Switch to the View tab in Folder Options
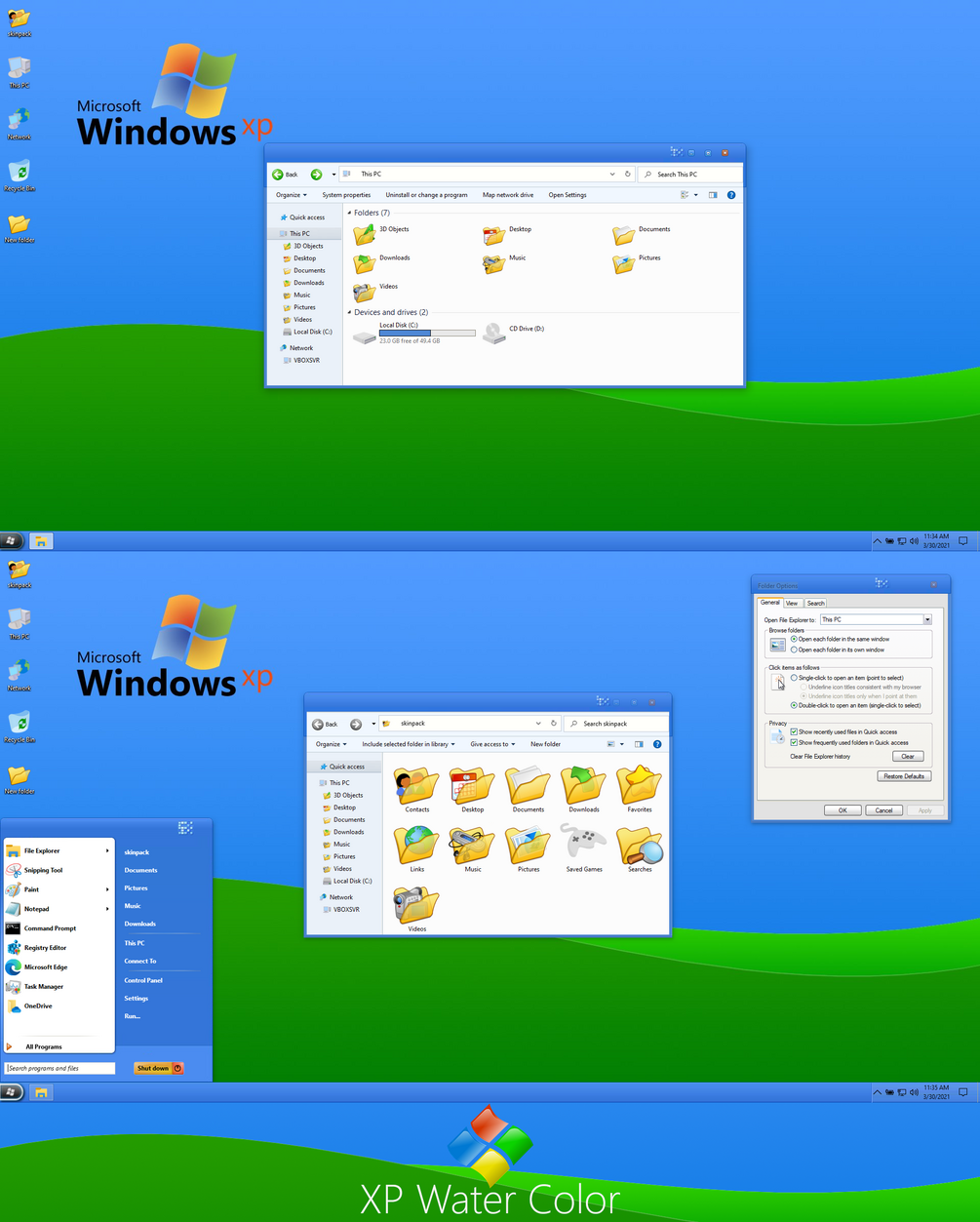The image size is (980, 1222). [792, 603]
